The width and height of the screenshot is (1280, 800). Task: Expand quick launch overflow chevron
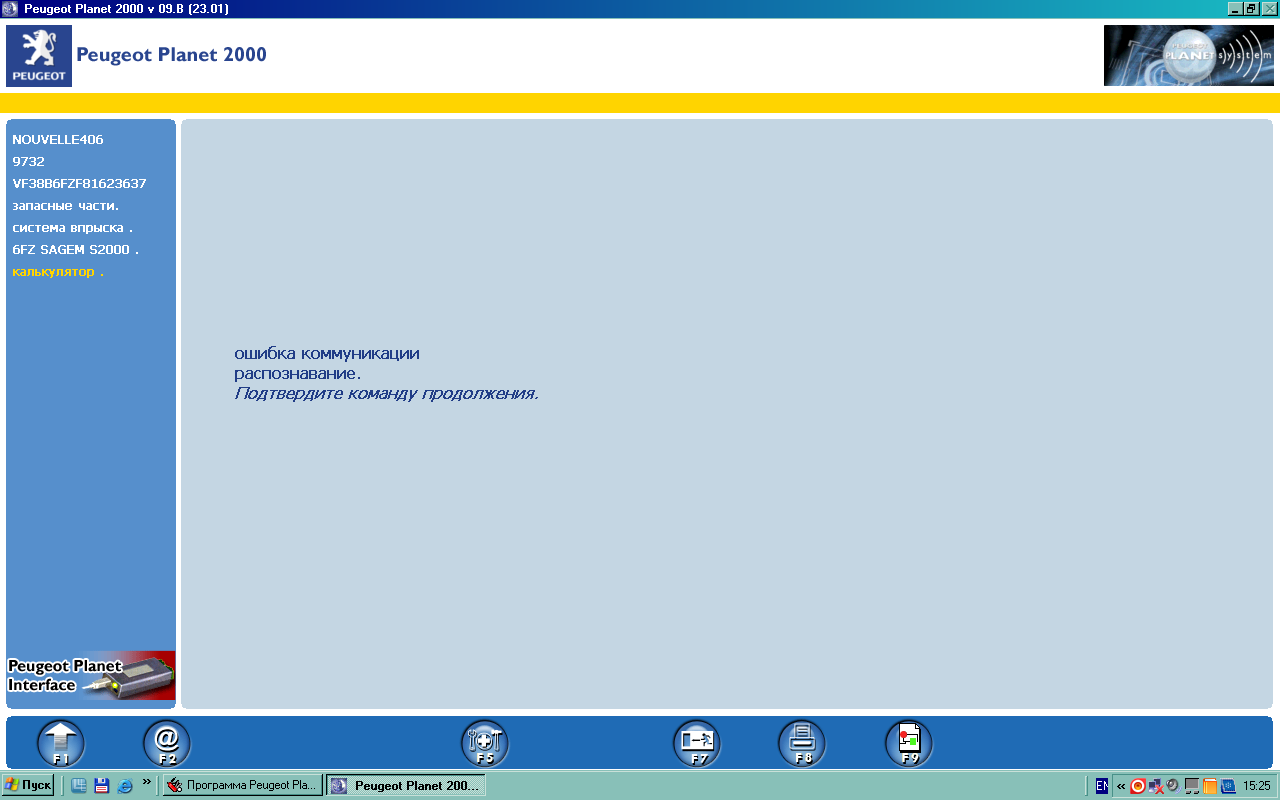[147, 782]
